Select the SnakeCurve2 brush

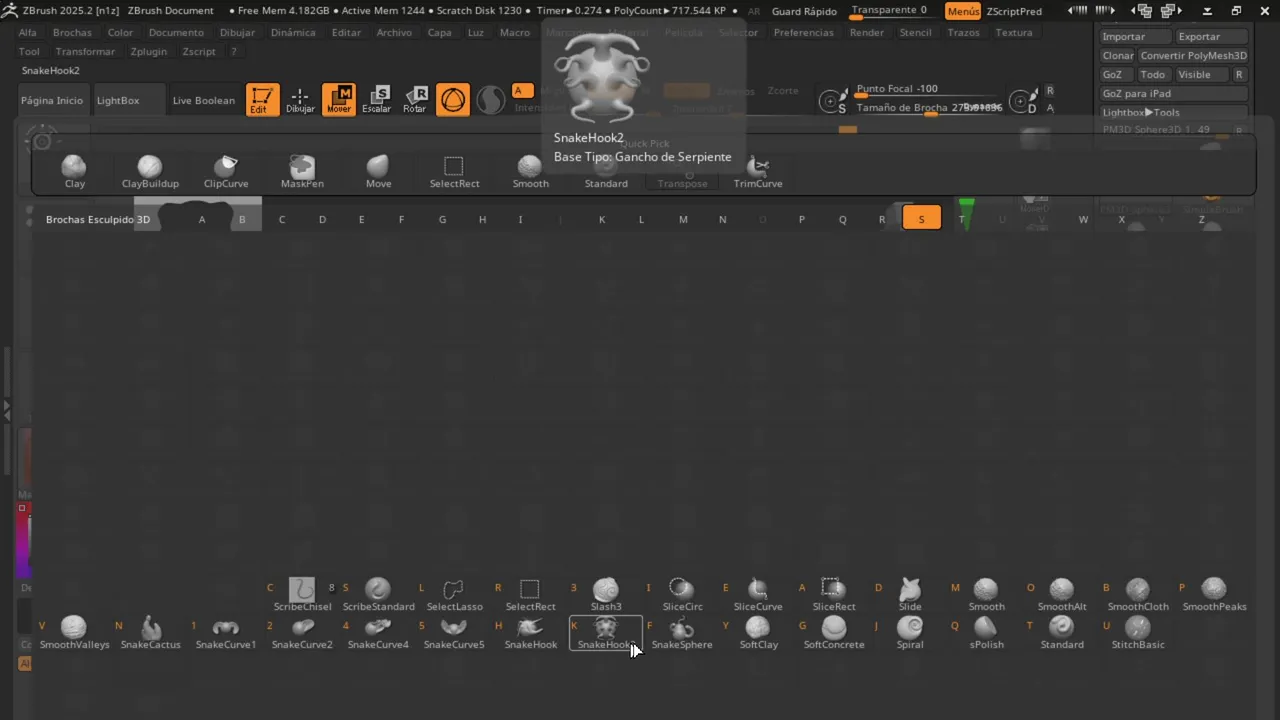coord(302,633)
